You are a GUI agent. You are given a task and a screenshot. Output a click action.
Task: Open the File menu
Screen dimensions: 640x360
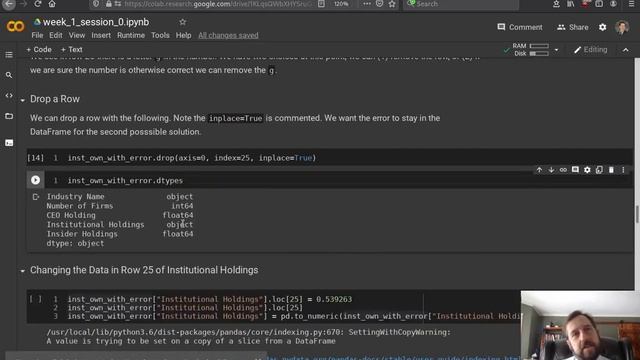[37, 36]
